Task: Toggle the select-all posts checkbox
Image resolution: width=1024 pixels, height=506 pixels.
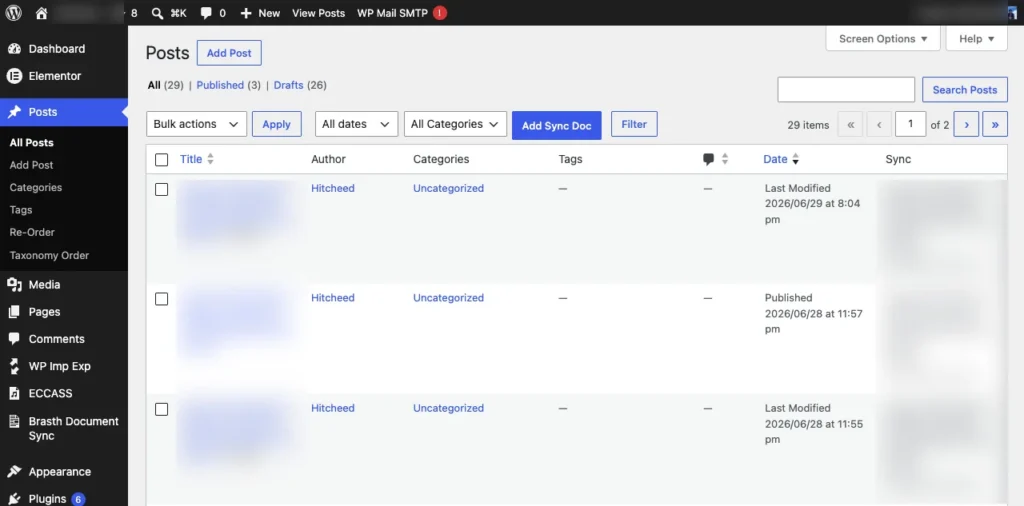Action: [161, 160]
